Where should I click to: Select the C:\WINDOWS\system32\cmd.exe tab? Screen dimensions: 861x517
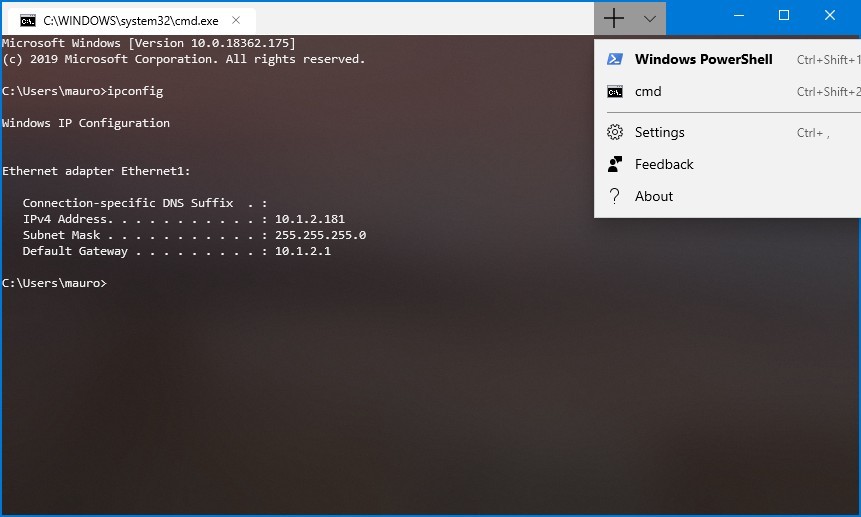pyautogui.click(x=130, y=21)
